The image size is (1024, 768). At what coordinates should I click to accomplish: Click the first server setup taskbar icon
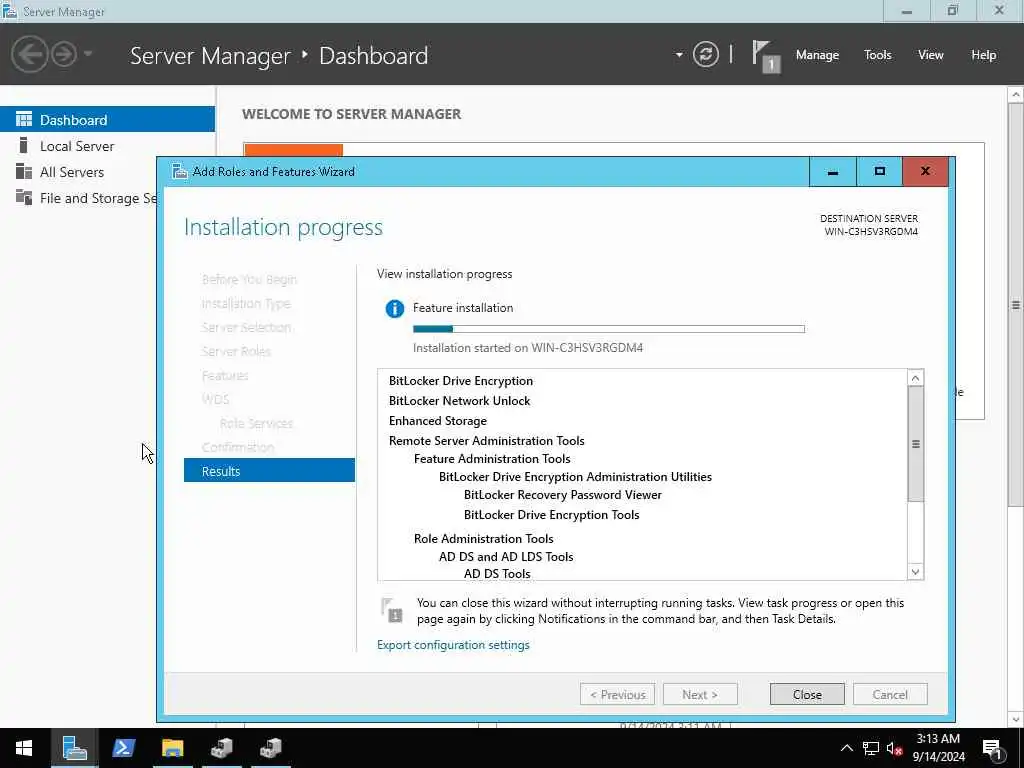click(221, 748)
